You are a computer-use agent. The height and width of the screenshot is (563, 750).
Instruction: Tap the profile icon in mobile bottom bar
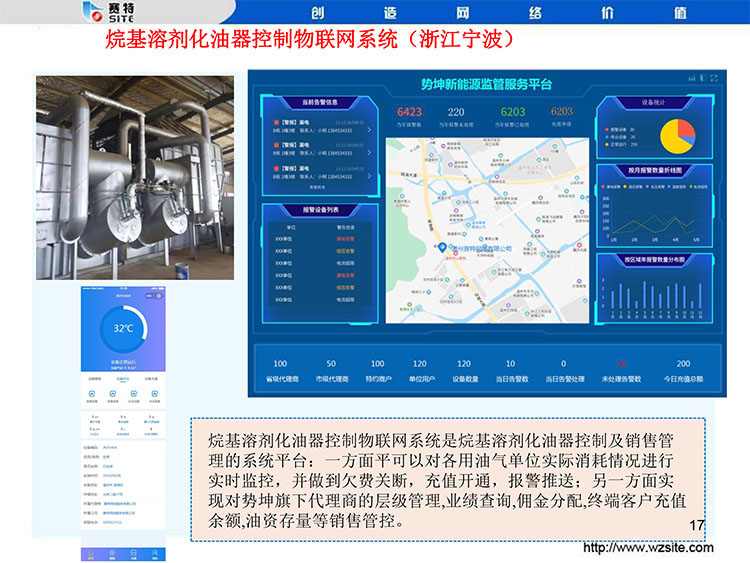point(156,554)
